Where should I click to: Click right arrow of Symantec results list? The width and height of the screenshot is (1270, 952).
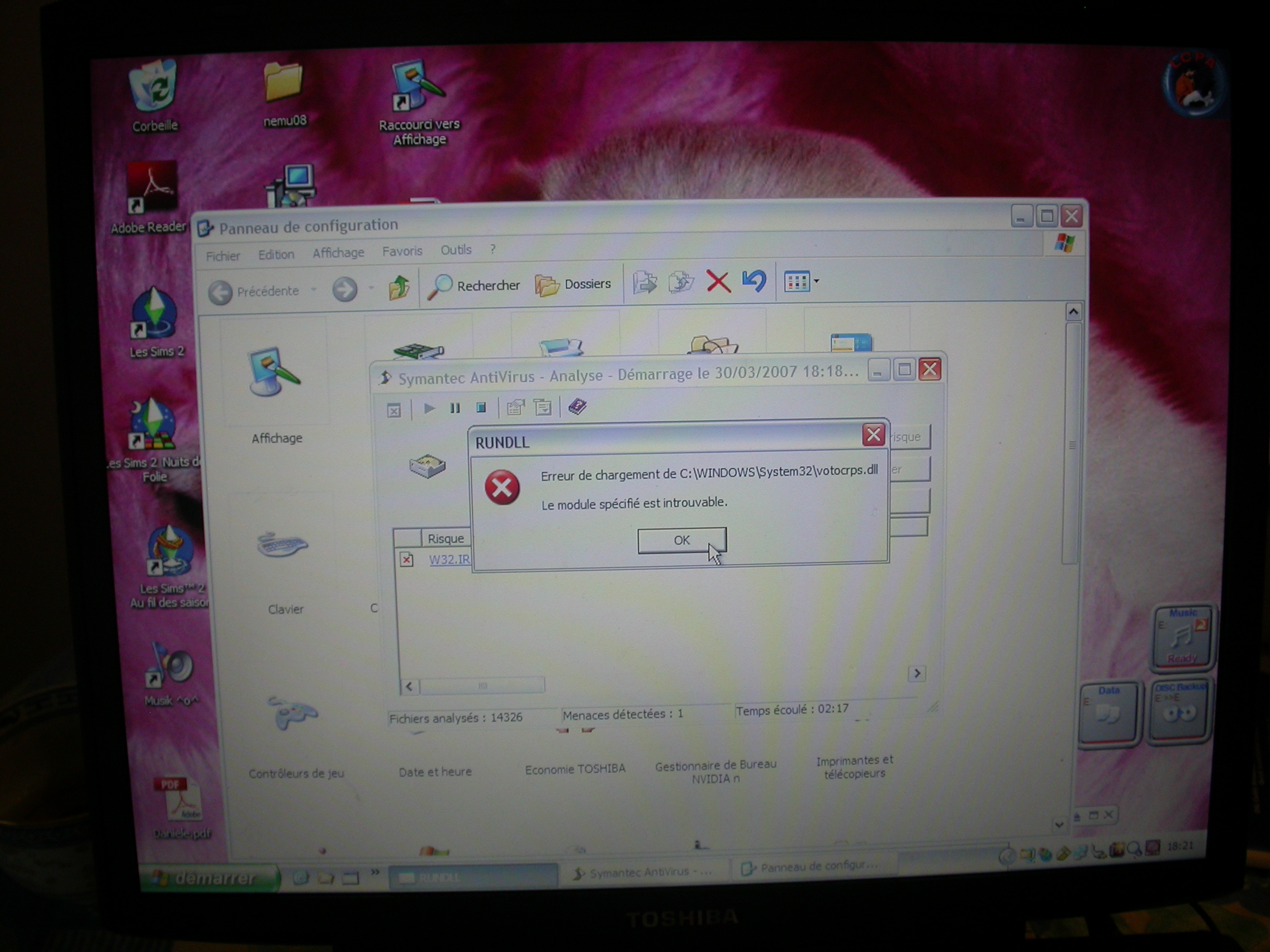916,673
